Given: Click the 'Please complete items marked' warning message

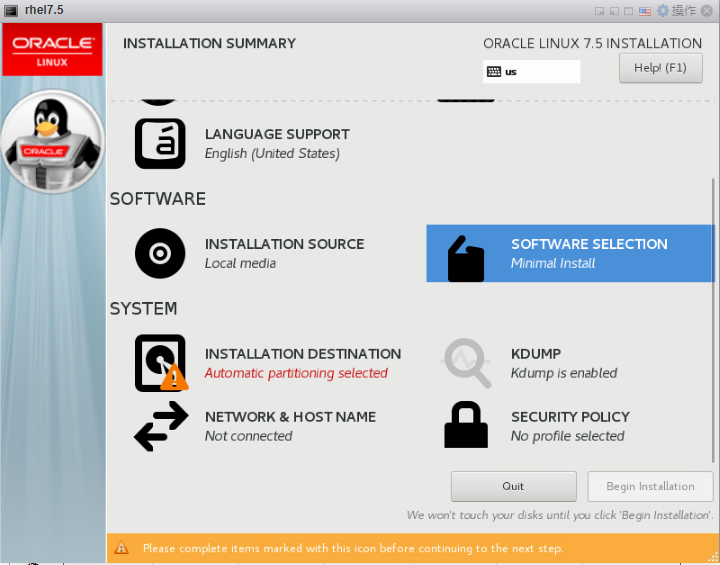Looking at the screenshot, I should click(x=353, y=548).
